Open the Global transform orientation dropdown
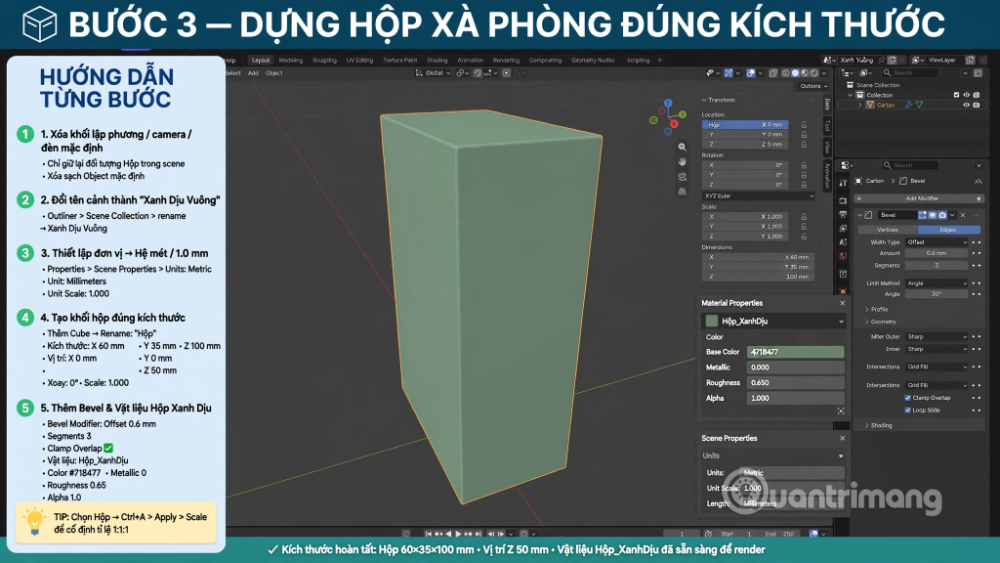Screen dimensions: 1000x563 click(x=433, y=73)
